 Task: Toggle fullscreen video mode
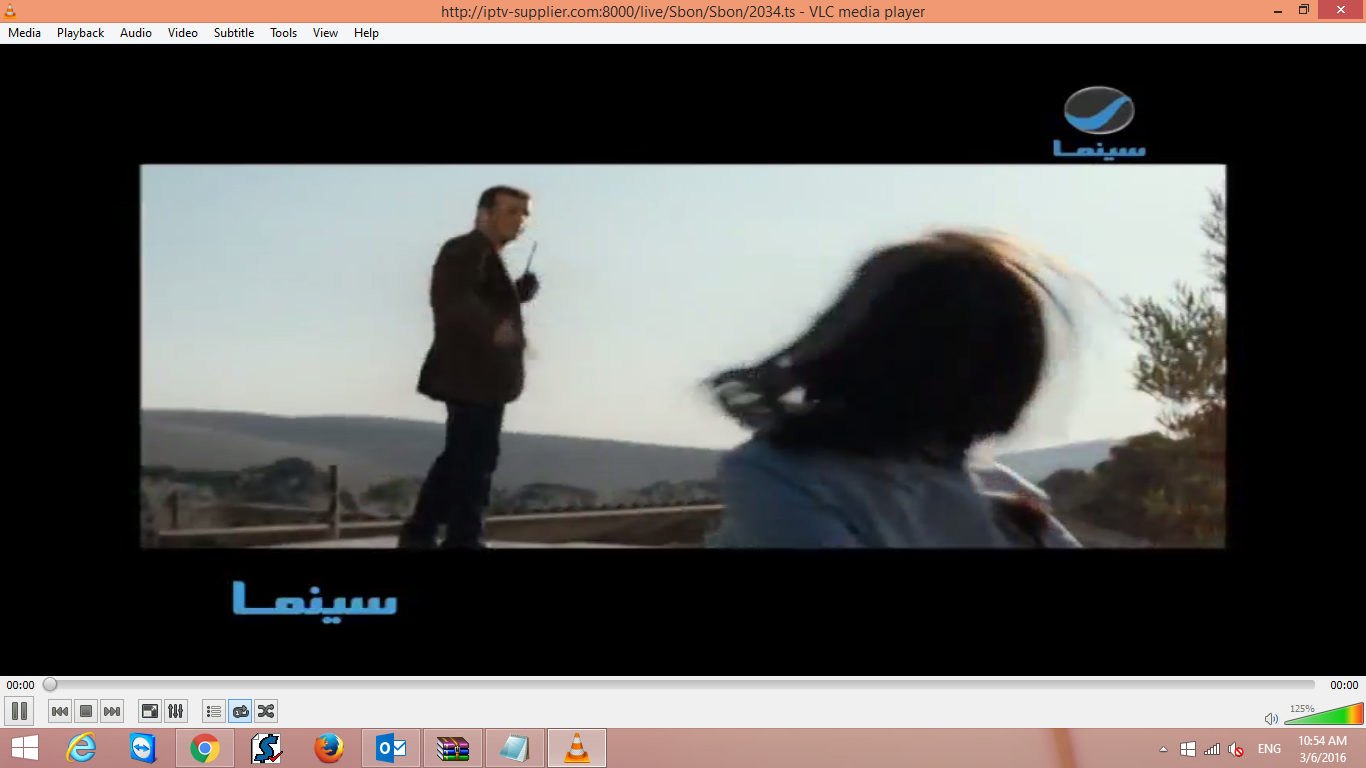(150, 711)
